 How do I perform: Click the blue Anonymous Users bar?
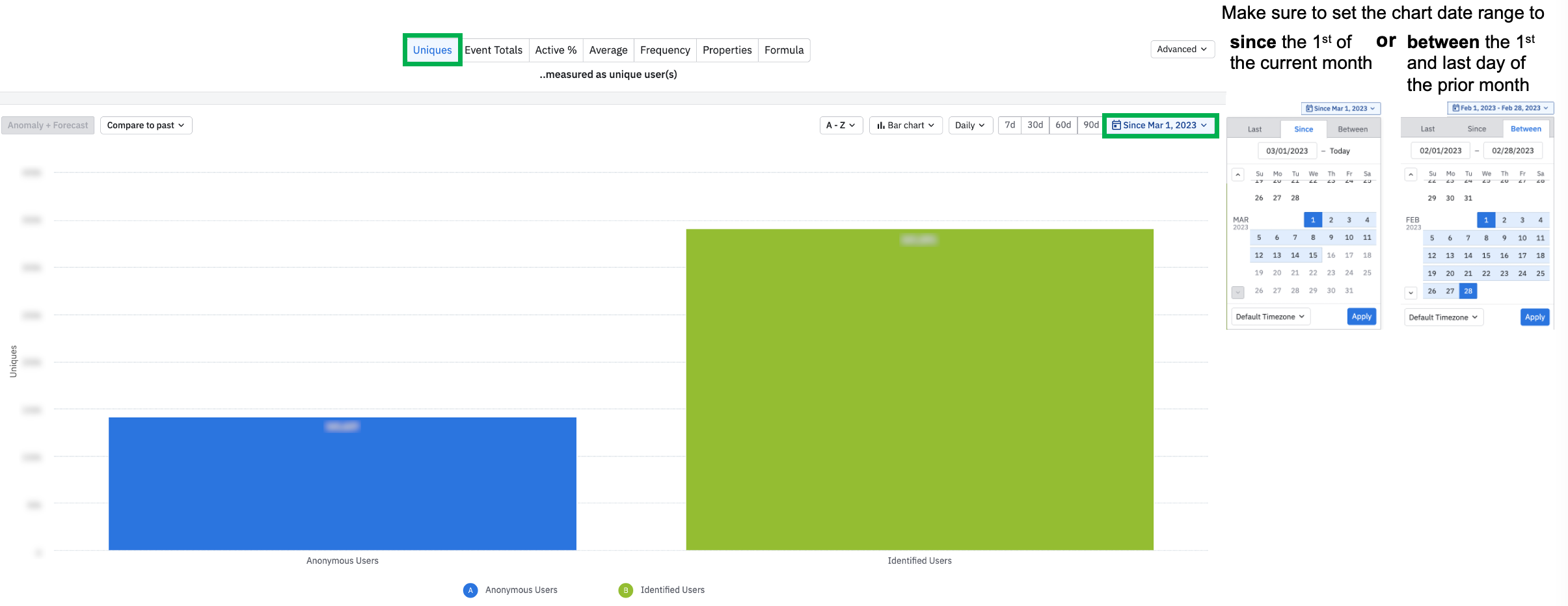[x=342, y=484]
